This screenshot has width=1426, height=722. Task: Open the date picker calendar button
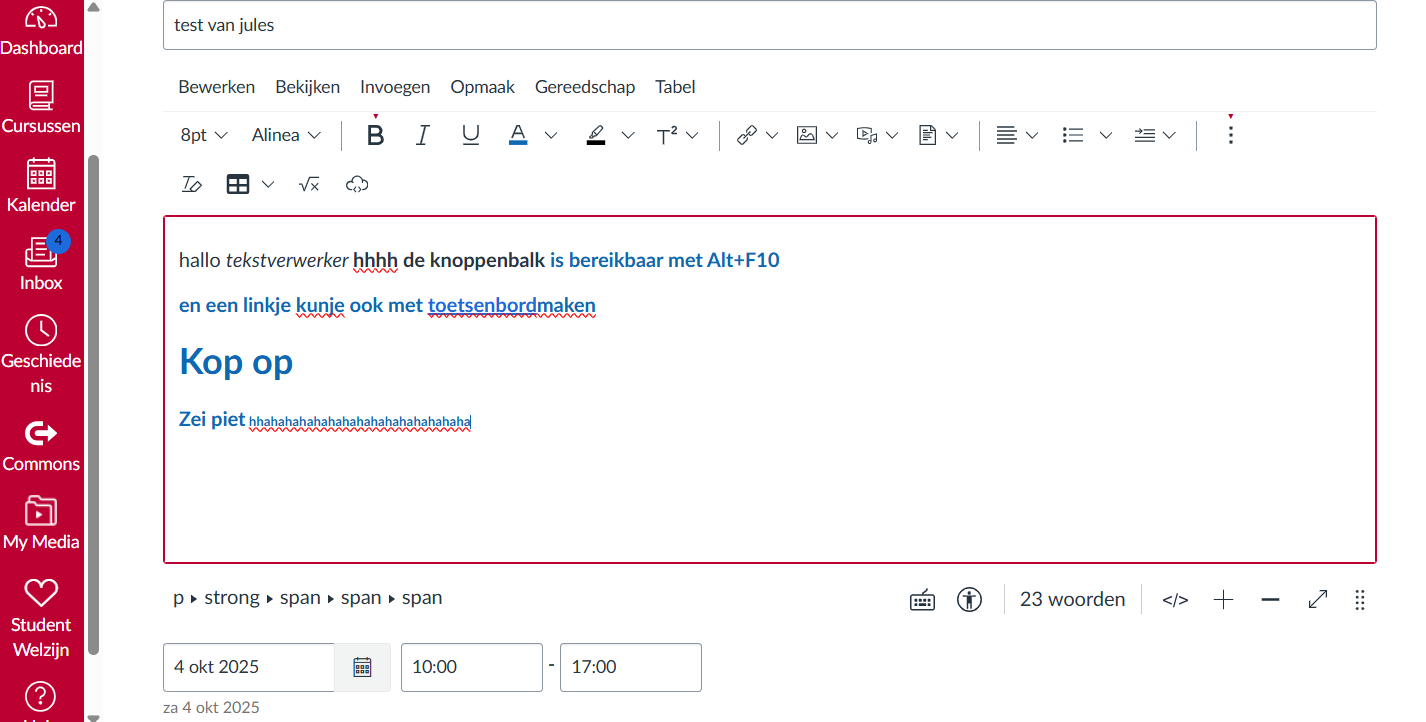pyautogui.click(x=362, y=667)
